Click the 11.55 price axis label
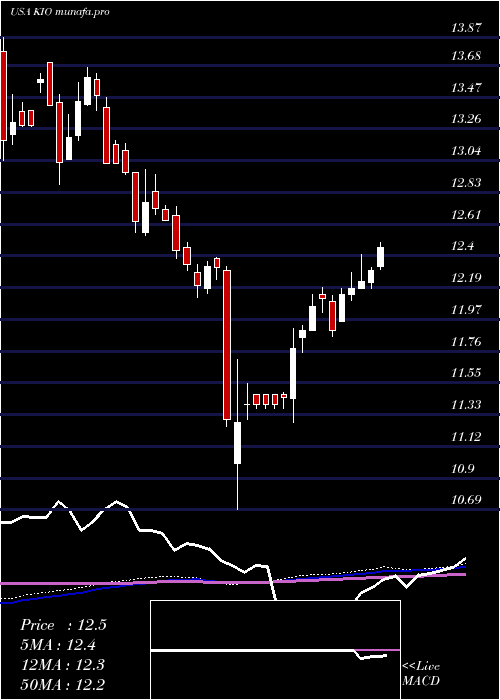Viewport: 500px width, 700px height. click(466, 373)
